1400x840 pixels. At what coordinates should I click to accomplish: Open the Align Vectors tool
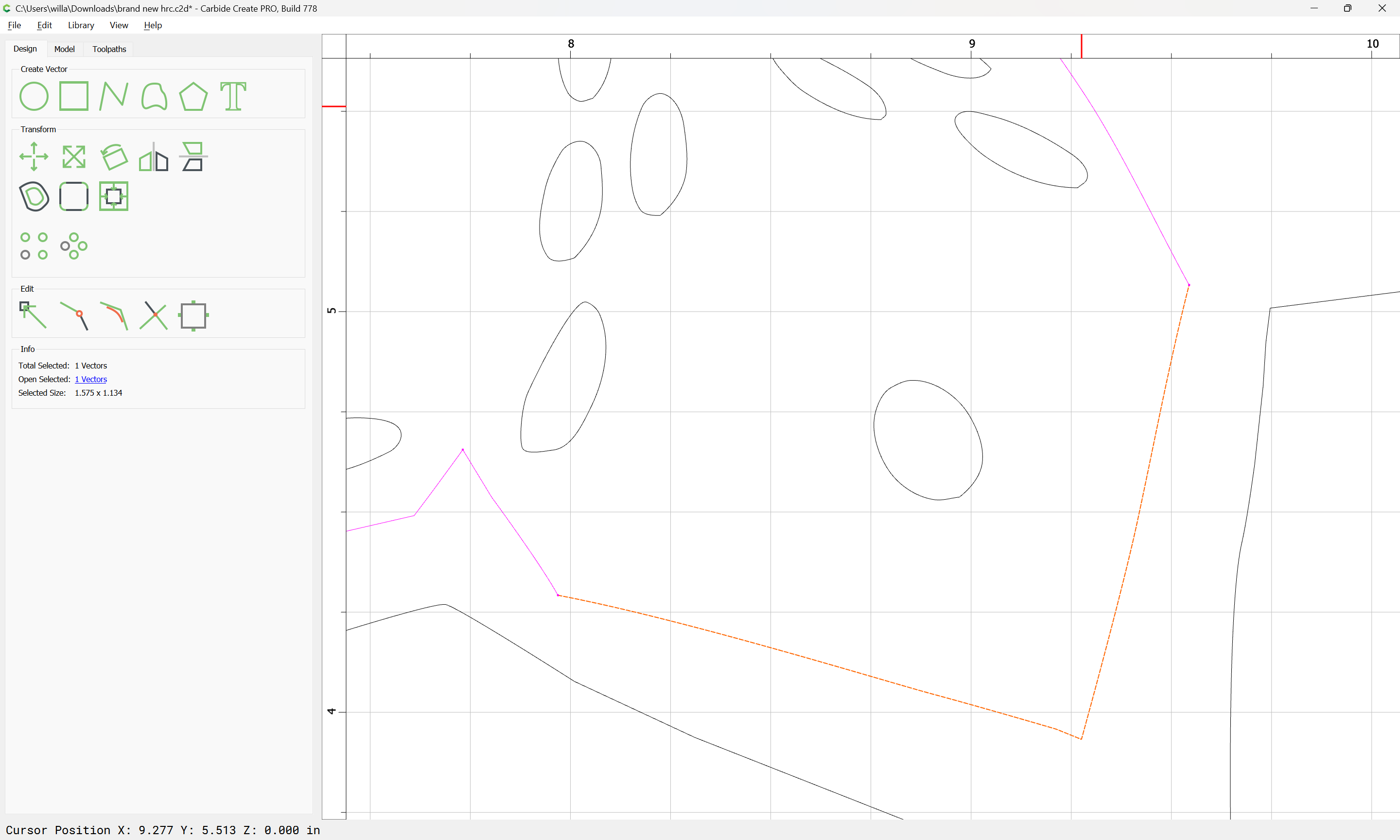point(114,196)
